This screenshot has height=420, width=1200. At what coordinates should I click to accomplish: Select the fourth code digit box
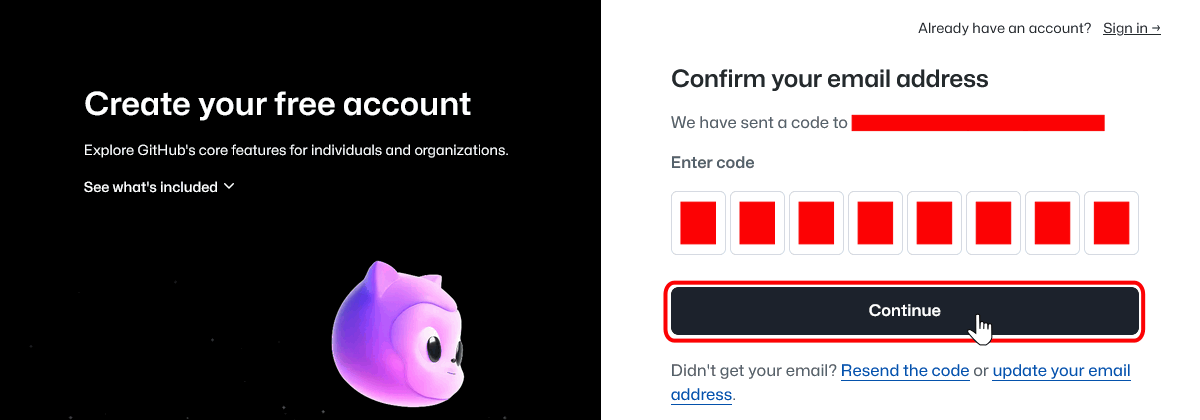point(875,223)
